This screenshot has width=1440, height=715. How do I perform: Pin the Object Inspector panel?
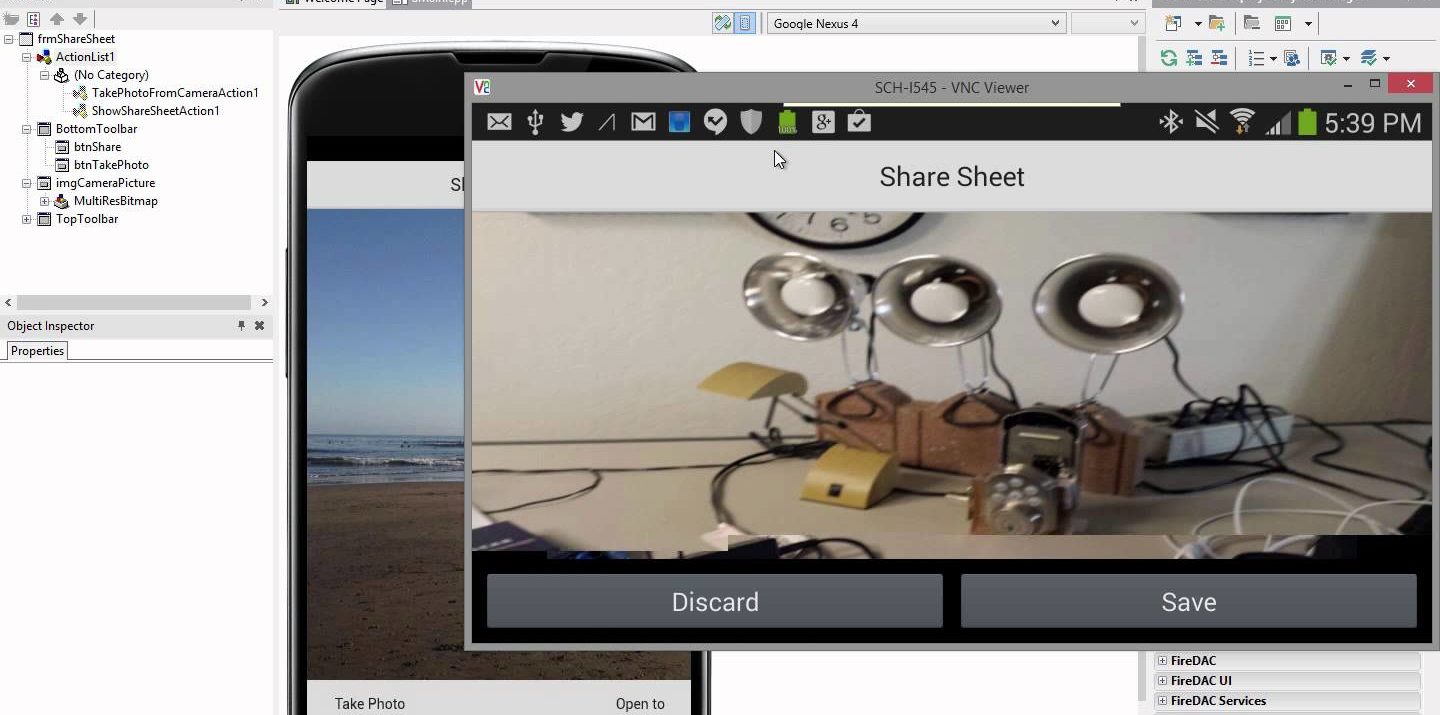coord(241,326)
